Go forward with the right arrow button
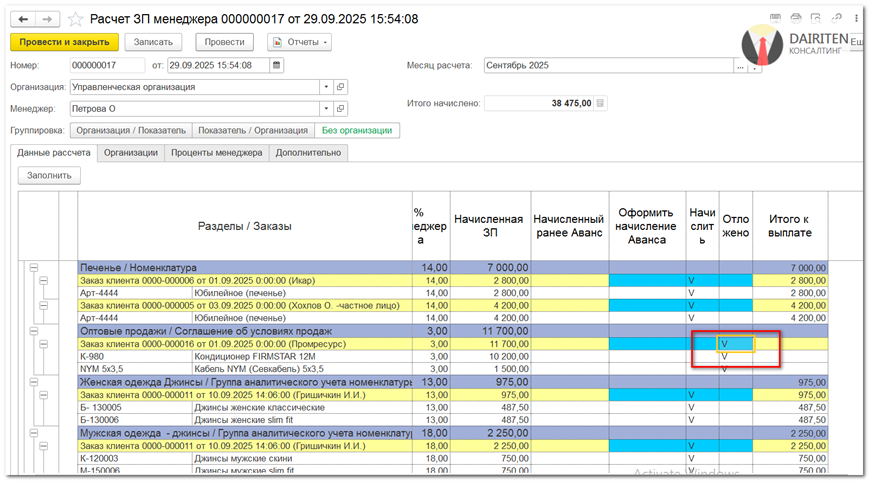This screenshot has width=869, height=481. [48, 19]
